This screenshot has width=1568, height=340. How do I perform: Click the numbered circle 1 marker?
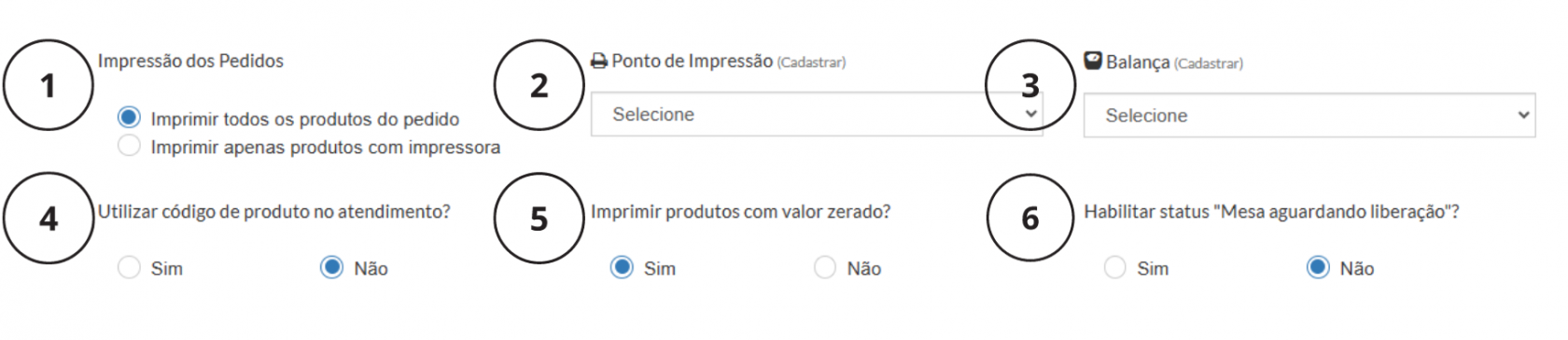(49, 85)
